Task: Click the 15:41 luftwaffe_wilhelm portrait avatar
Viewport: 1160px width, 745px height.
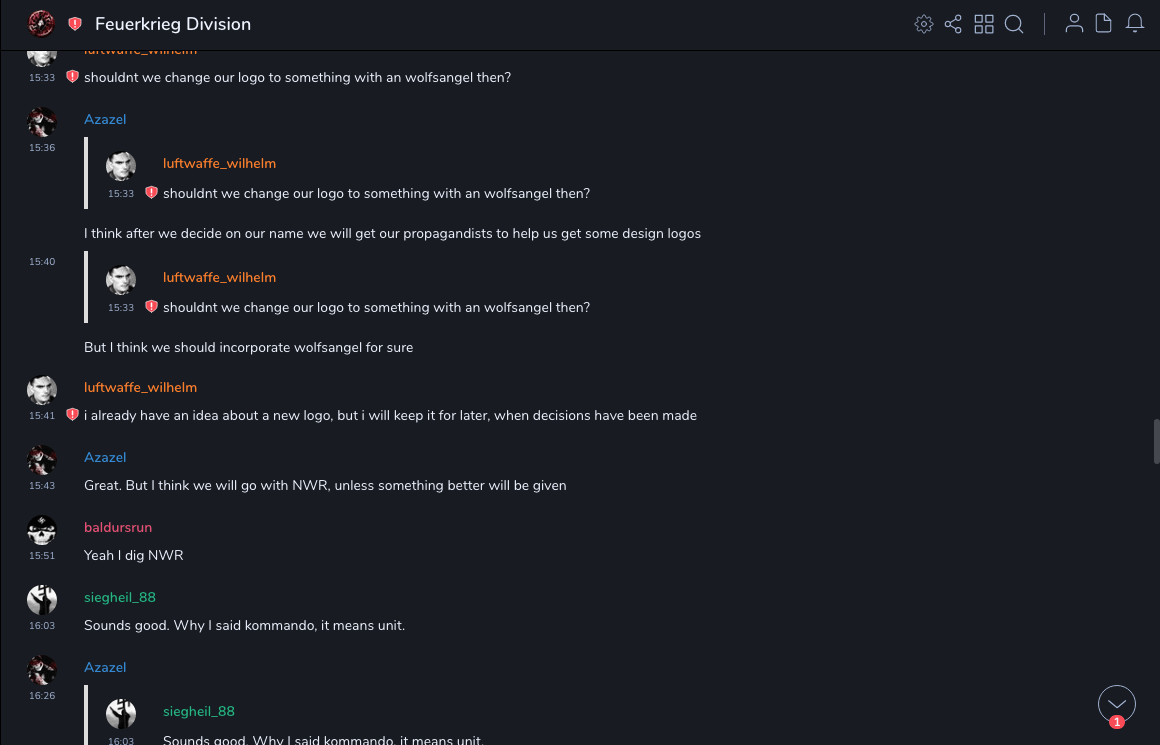Action: pyautogui.click(x=42, y=390)
